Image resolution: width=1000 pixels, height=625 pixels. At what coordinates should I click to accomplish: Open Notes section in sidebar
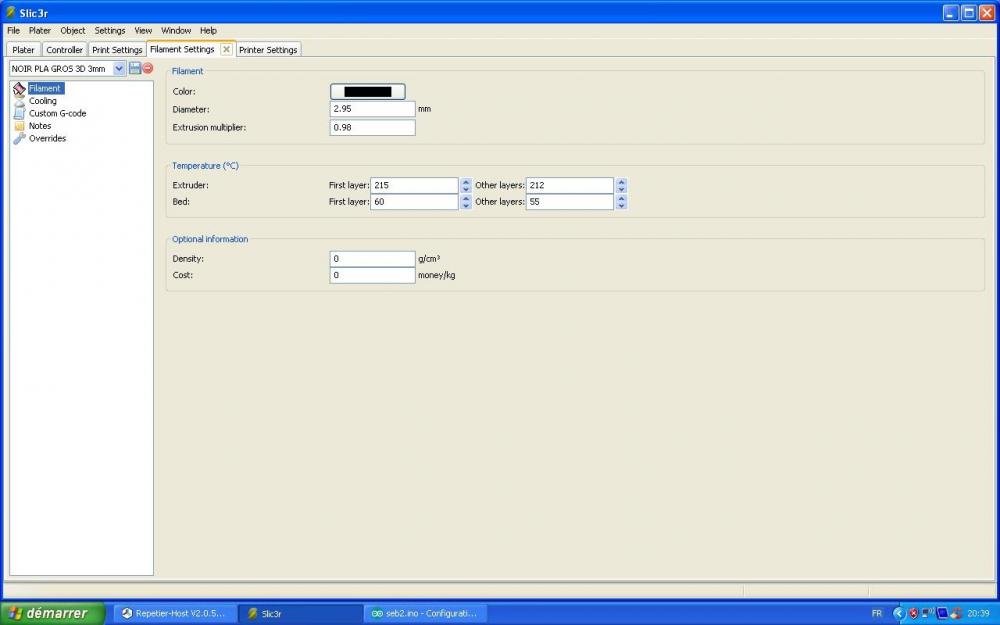coord(40,126)
